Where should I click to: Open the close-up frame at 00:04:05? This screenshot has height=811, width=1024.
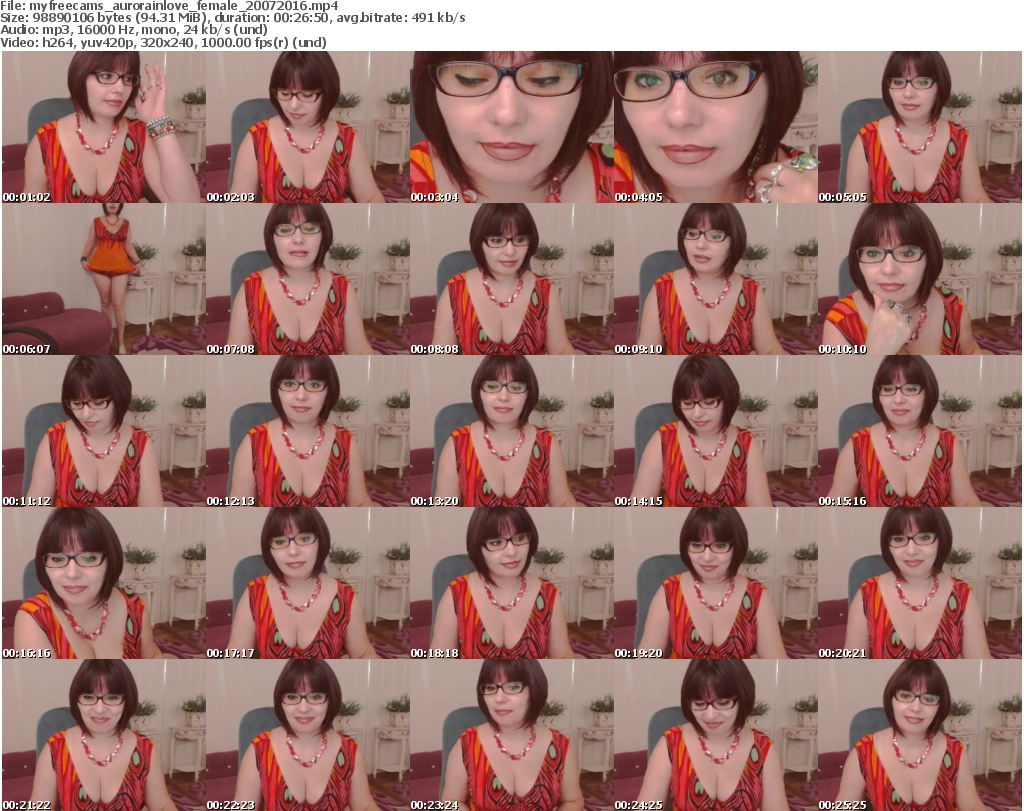(716, 127)
